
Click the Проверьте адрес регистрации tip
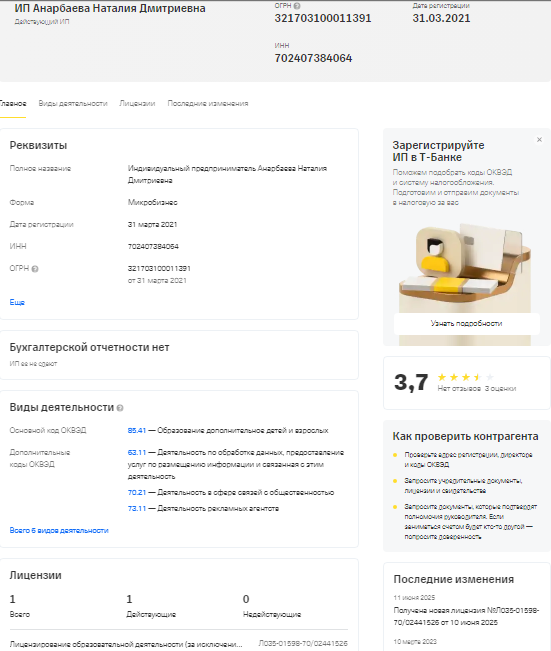468,460
